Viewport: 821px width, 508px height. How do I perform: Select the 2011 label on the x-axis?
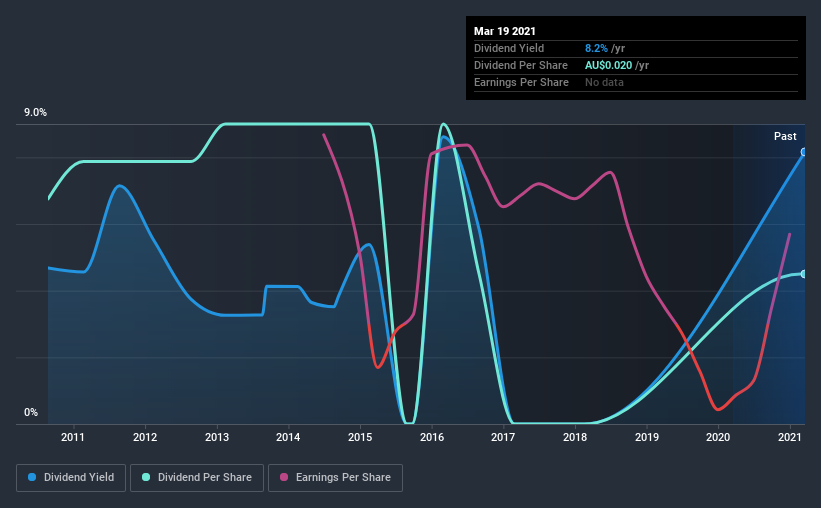click(73, 437)
